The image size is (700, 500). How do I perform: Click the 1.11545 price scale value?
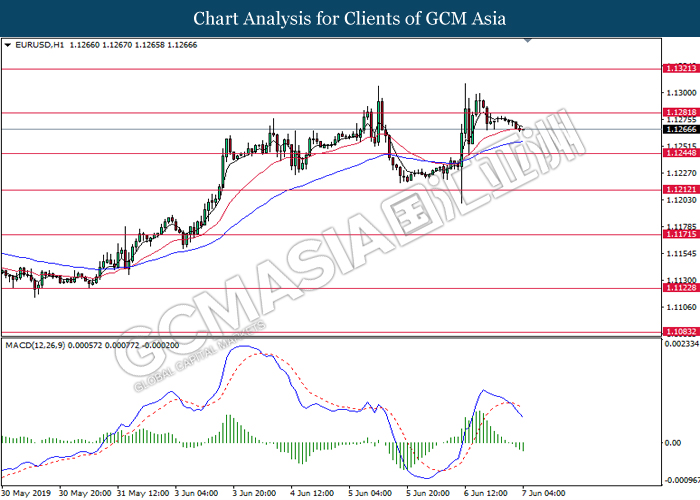pos(681,254)
